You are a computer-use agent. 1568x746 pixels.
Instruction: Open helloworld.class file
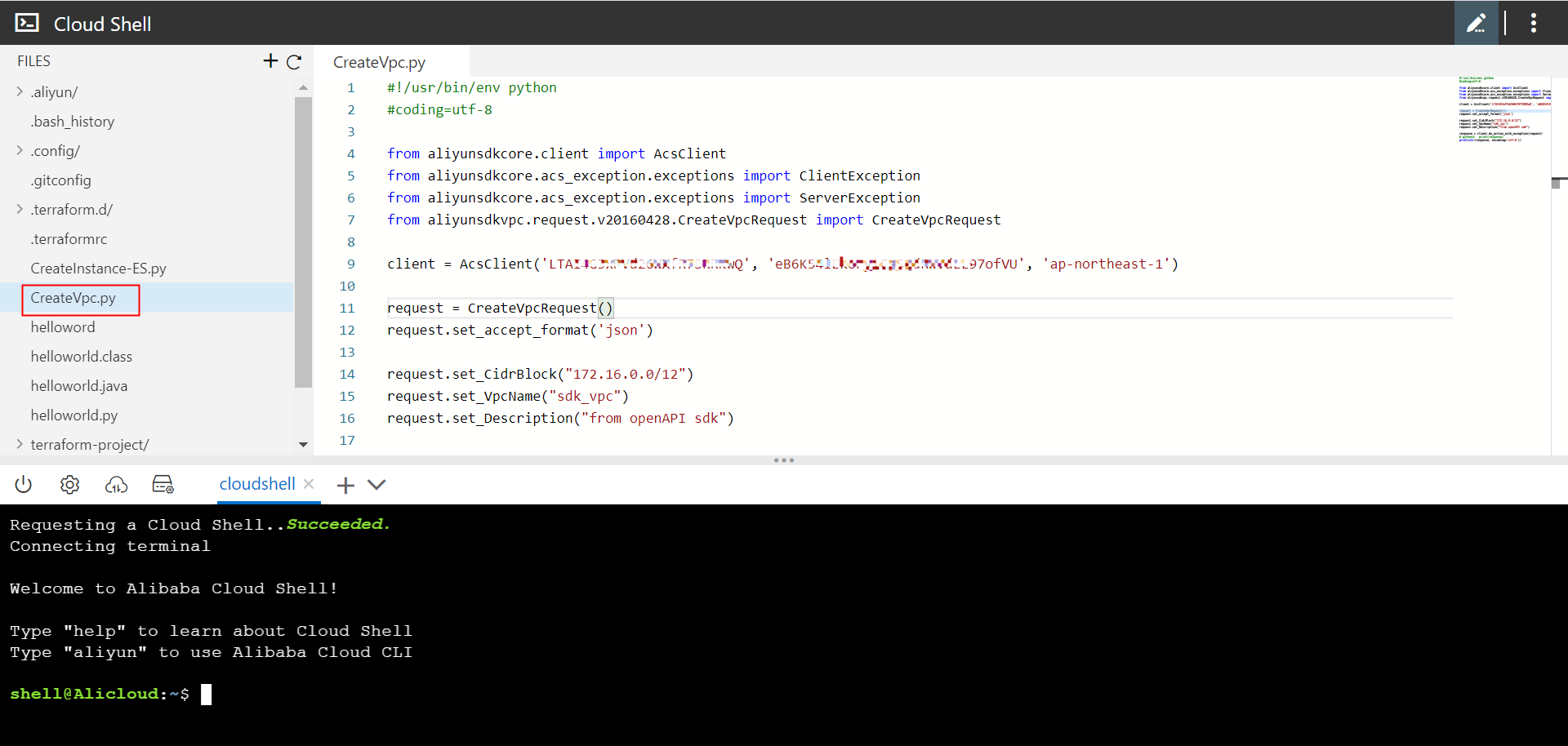(82, 357)
